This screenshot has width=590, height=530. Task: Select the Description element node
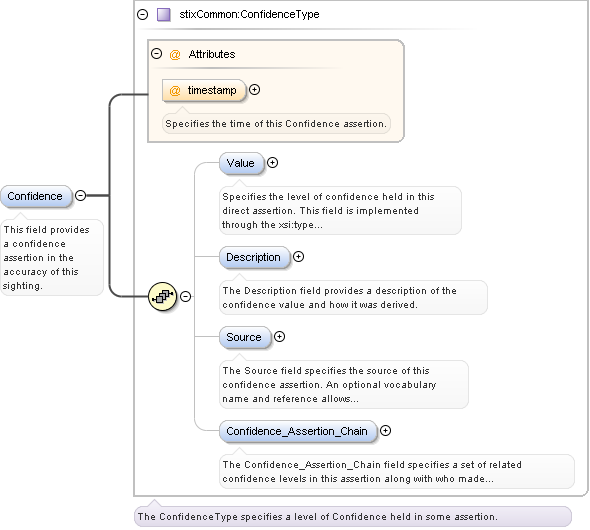click(254, 257)
